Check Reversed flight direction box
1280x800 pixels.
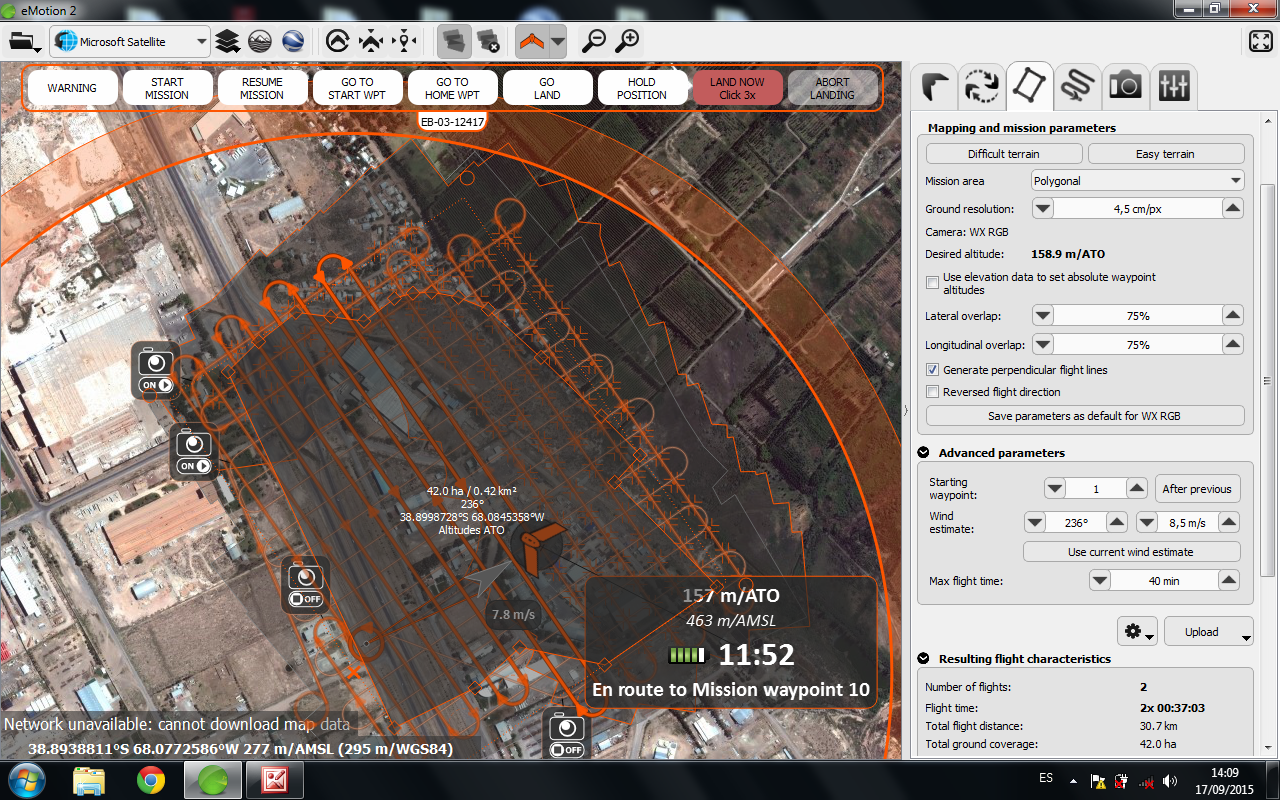coord(933,392)
